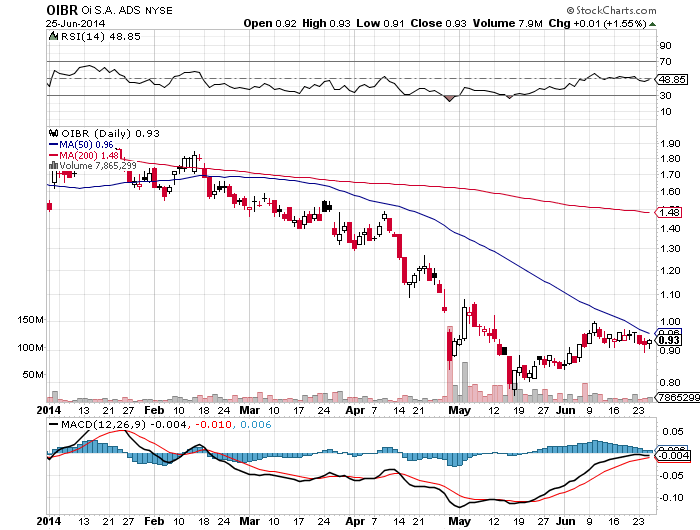Click the green up-triangle after the Chg value
Image resolution: width=700 pixels, height=530 pixels.
coord(652,24)
